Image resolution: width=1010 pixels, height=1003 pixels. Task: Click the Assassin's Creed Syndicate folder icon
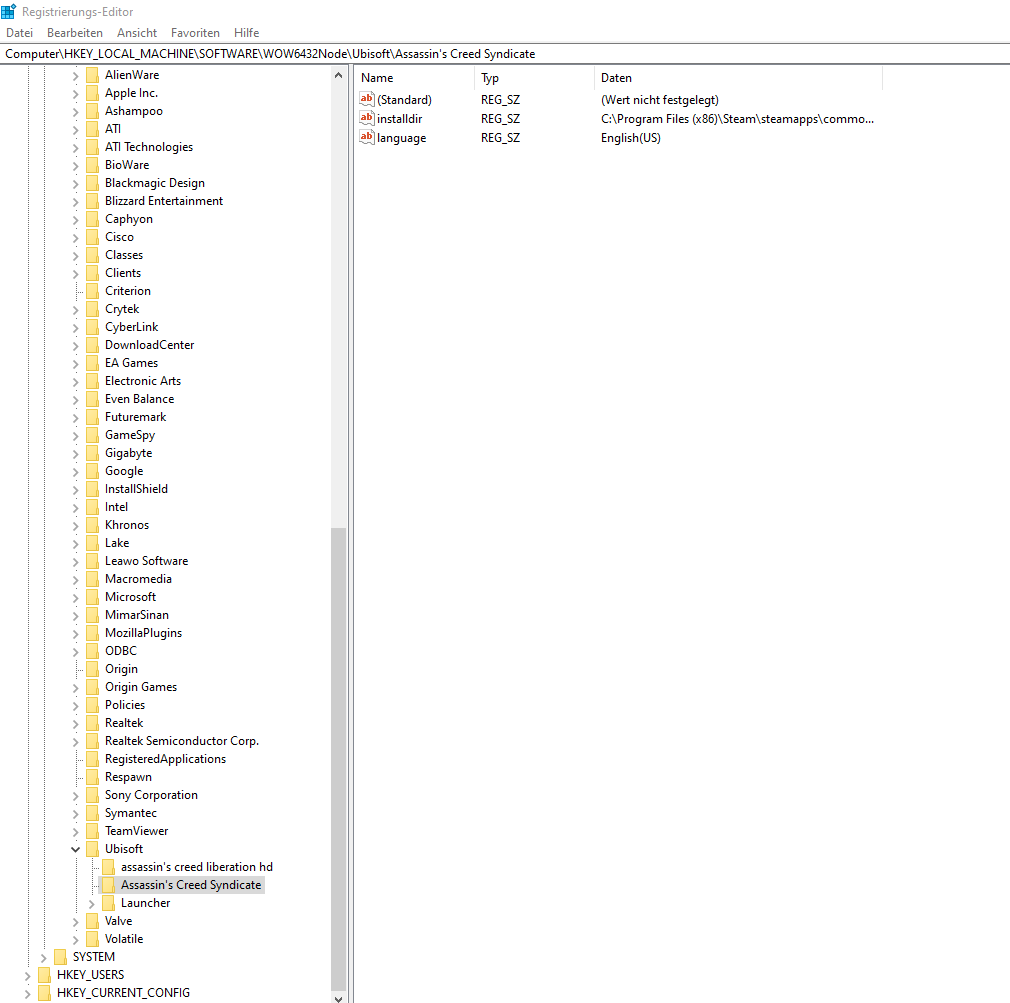pyautogui.click(x=108, y=885)
